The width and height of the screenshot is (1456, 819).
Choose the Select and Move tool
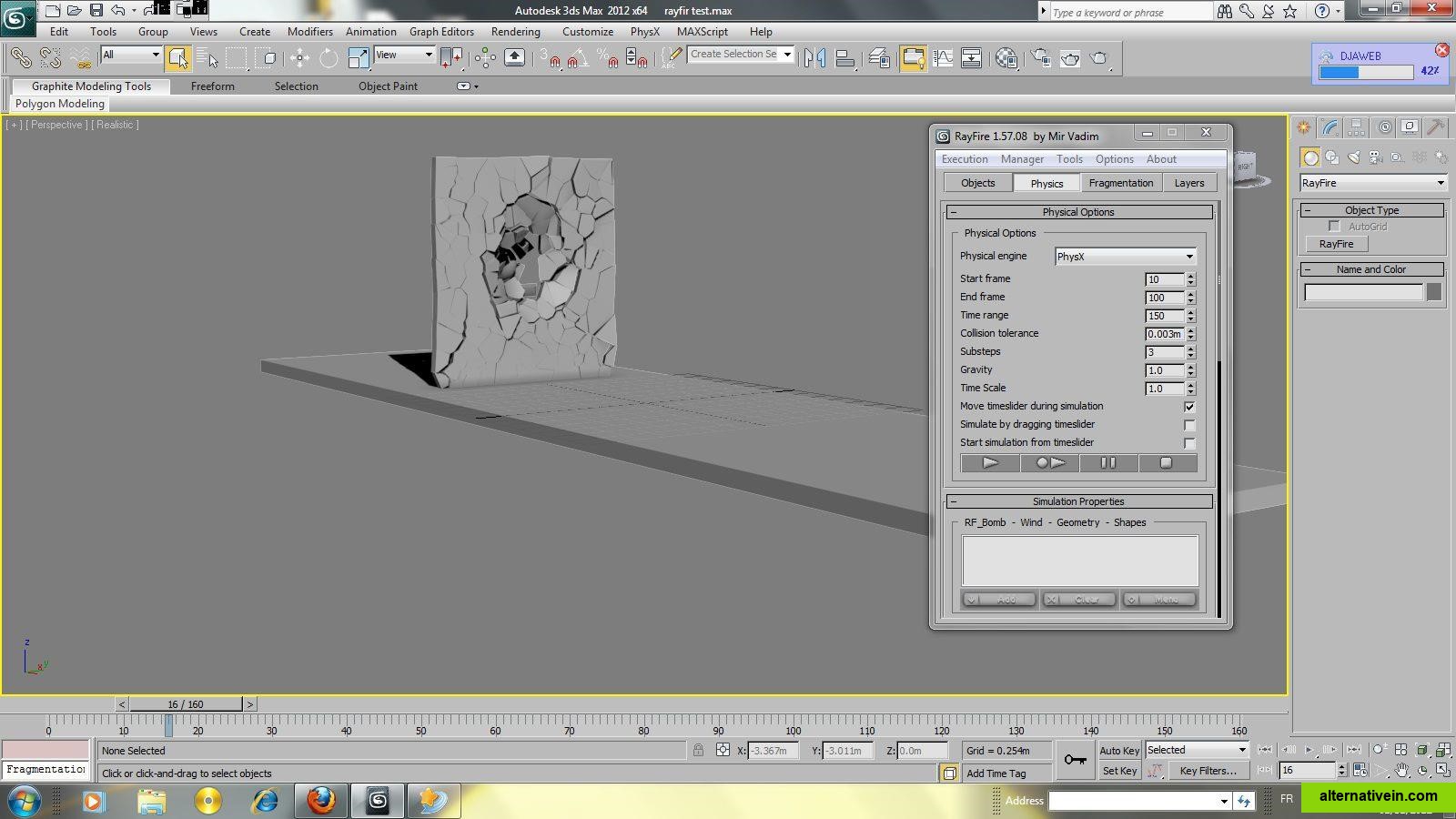(299, 58)
